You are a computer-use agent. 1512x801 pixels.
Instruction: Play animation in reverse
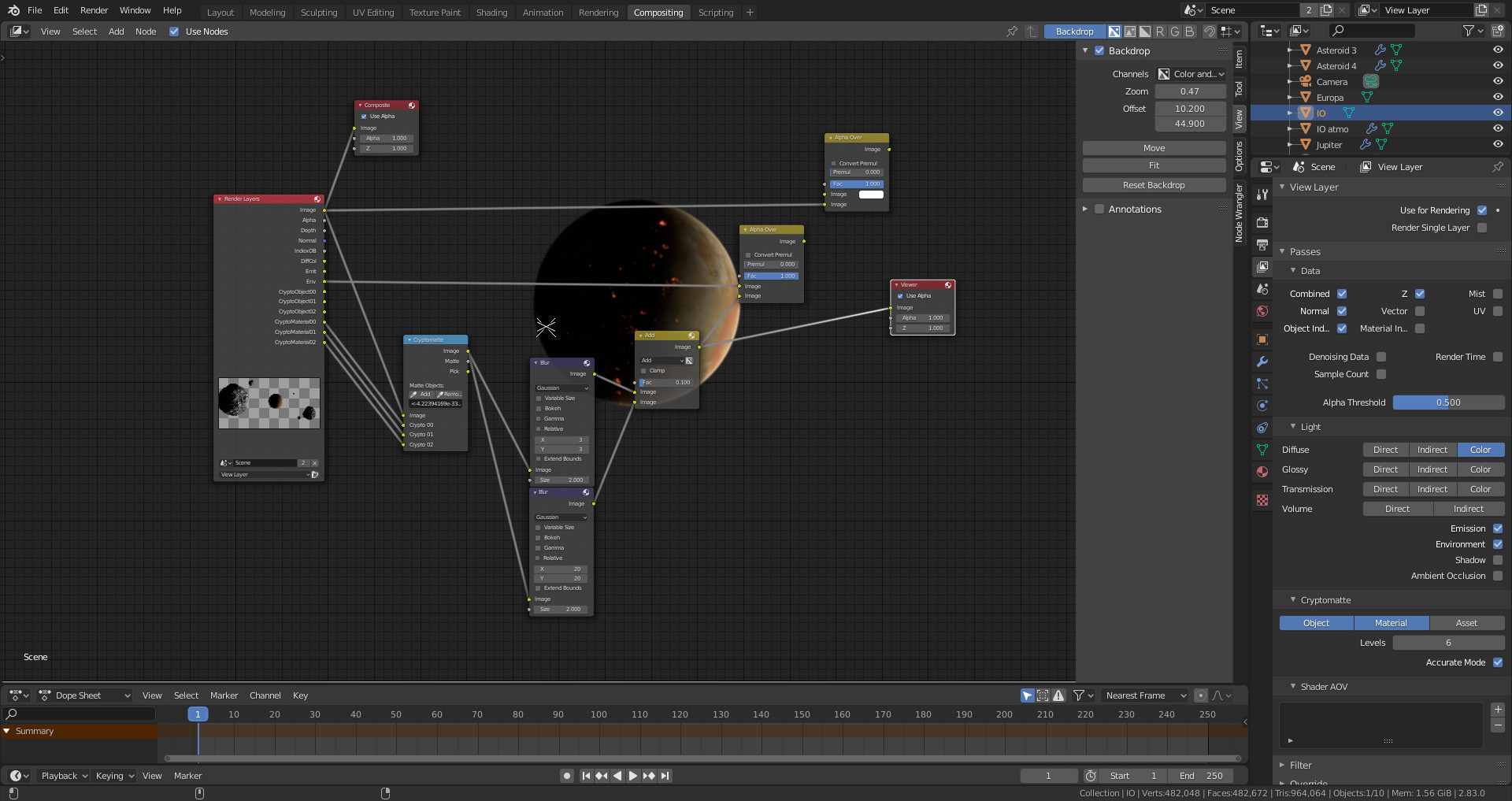click(x=617, y=776)
